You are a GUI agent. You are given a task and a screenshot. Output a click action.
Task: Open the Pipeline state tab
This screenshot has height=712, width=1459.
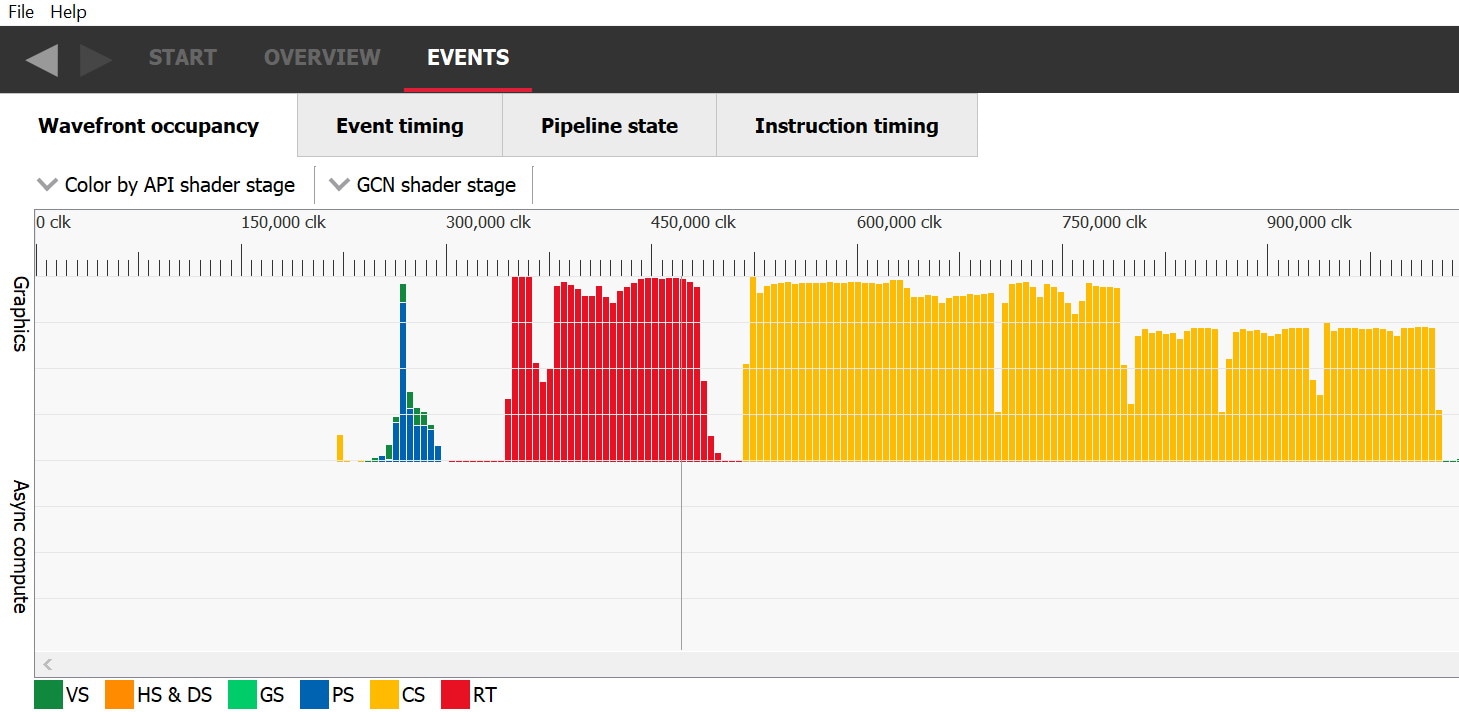point(609,126)
